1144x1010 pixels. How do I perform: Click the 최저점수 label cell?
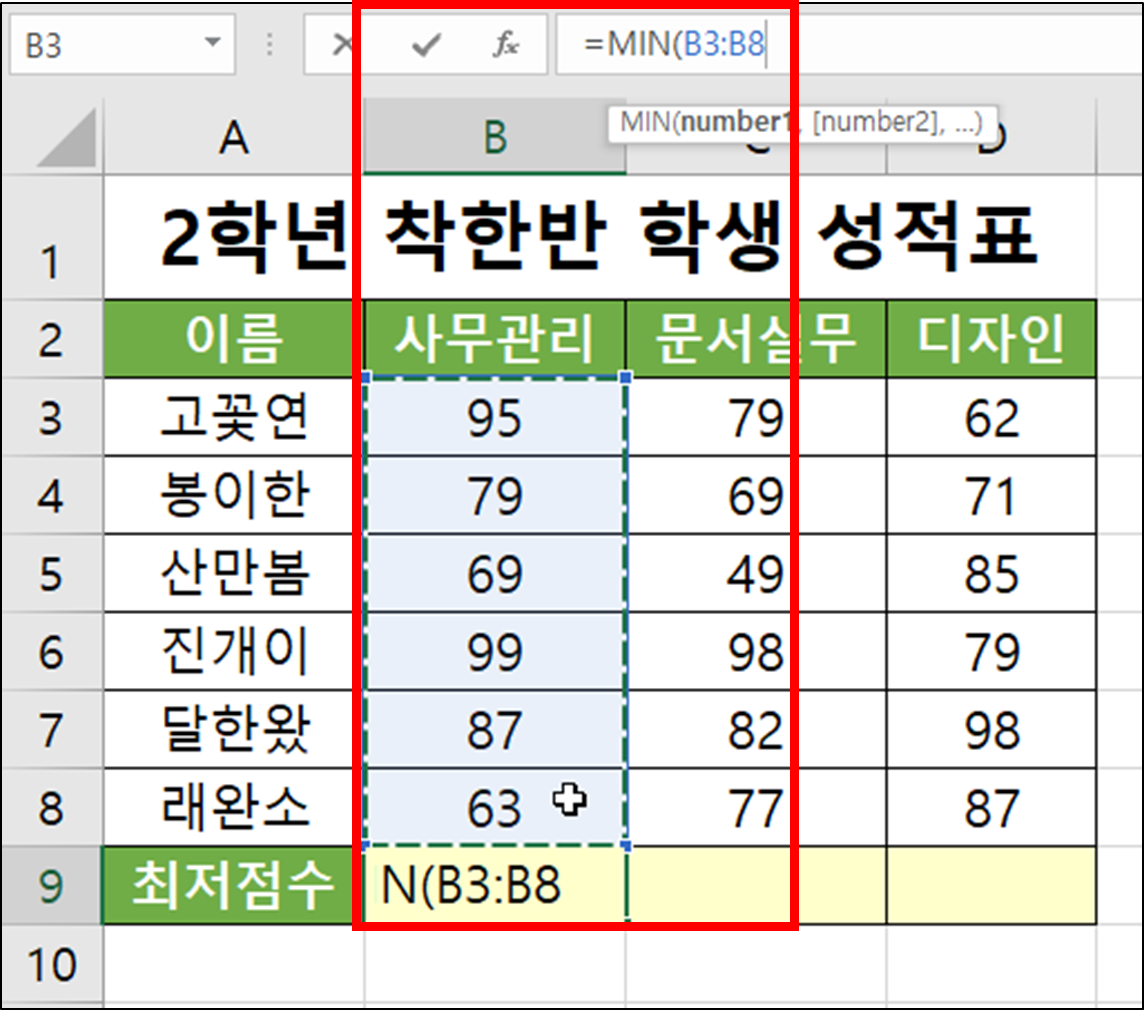point(228,885)
